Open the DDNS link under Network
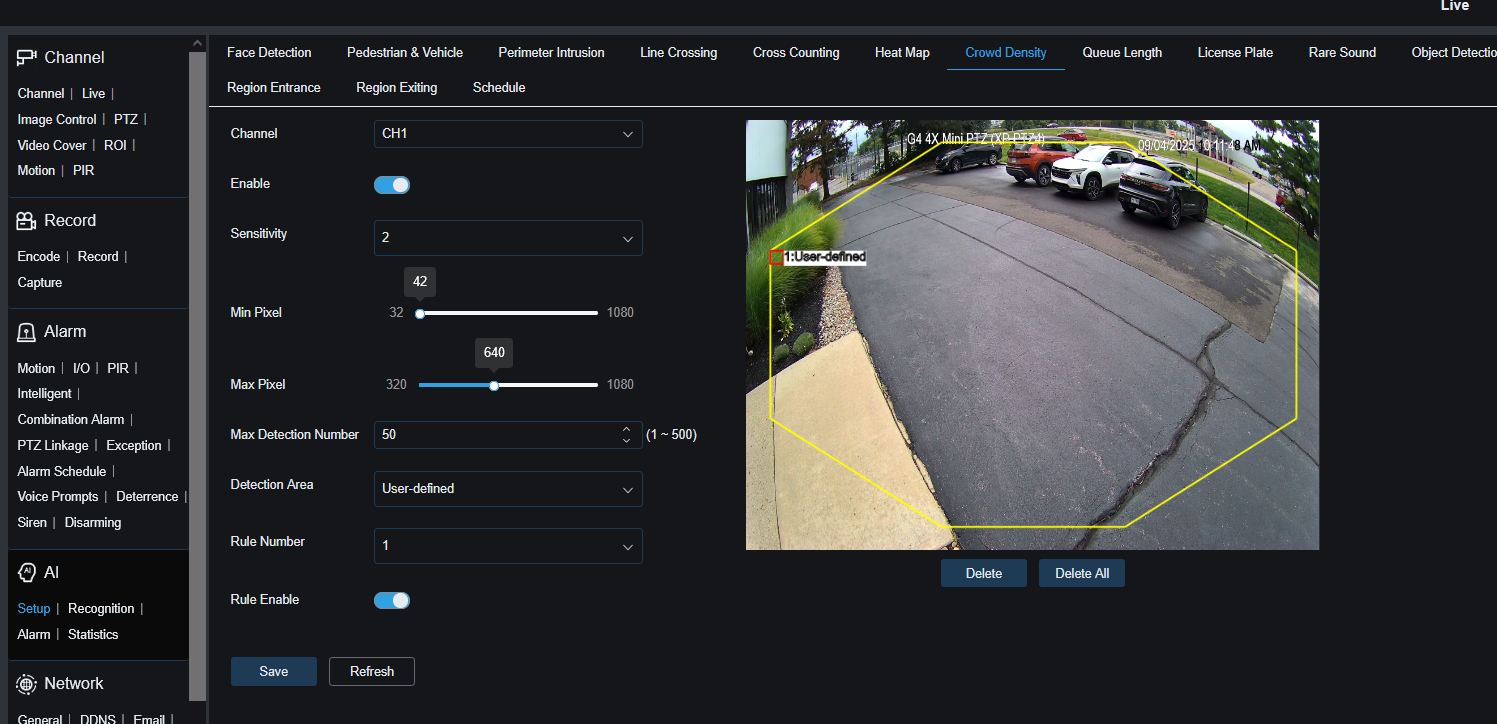Viewport: 1497px width, 724px height. pos(98,719)
